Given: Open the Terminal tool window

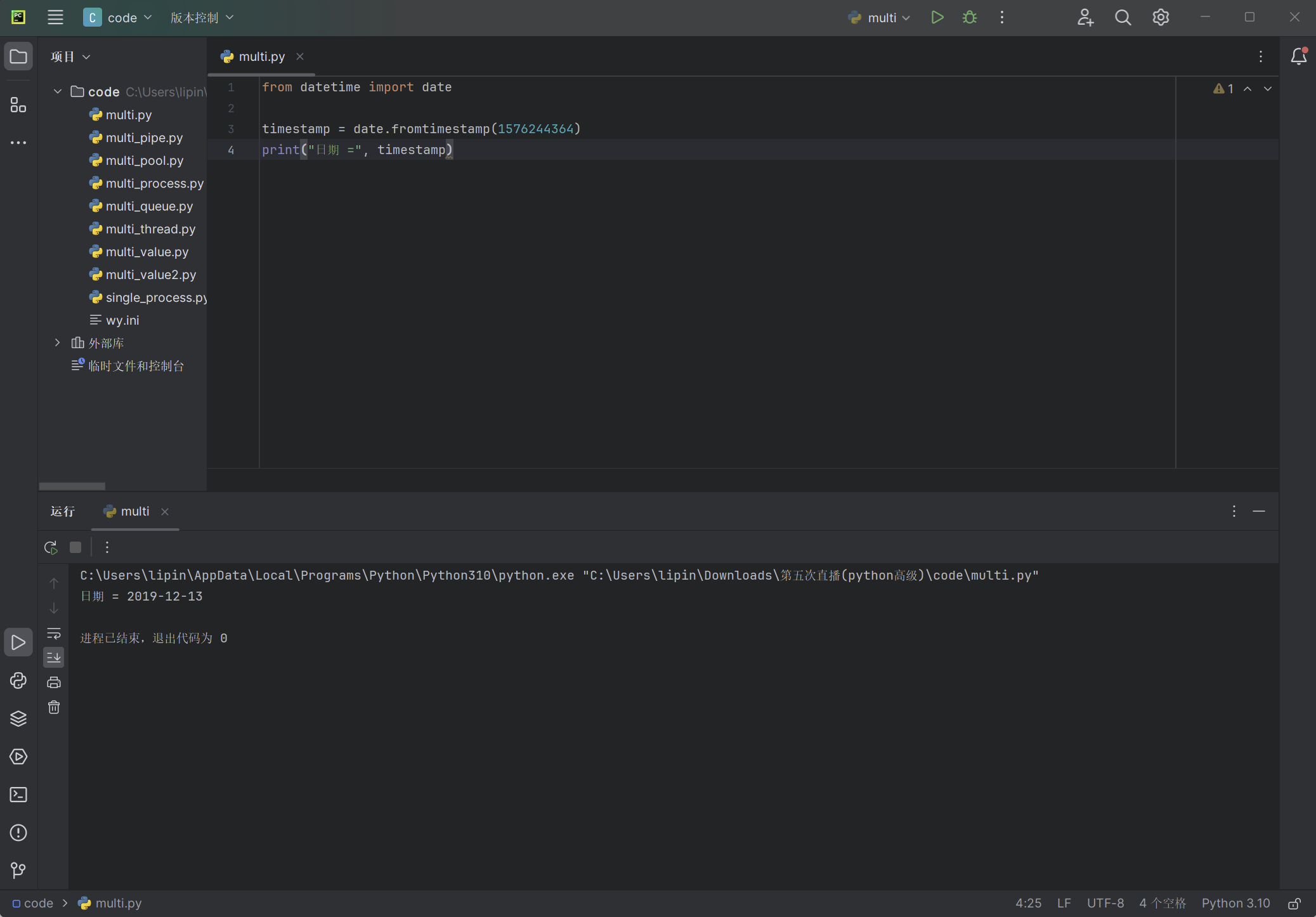Looking at the screenshot, I should tap(18, 795).
